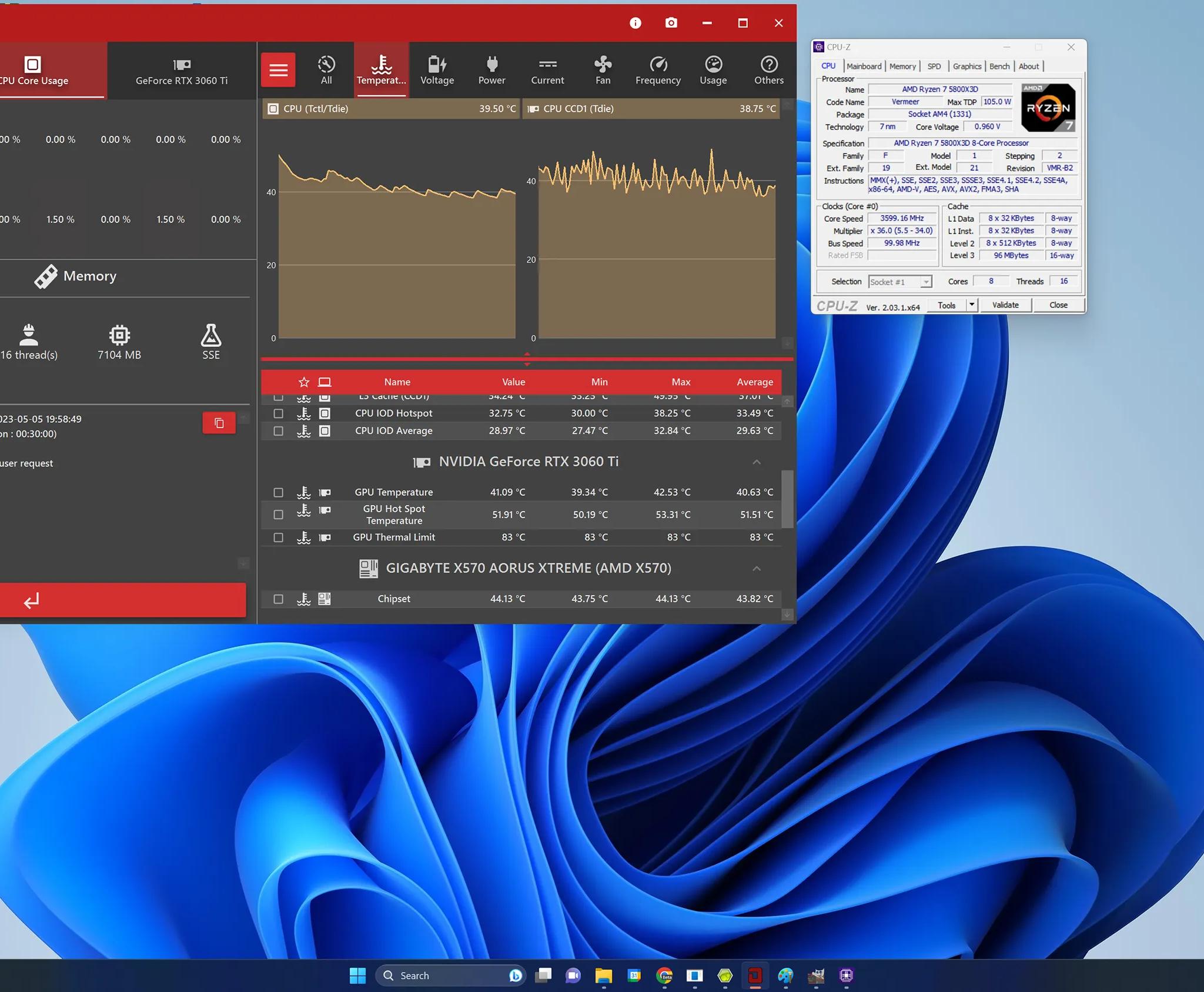Take a screenshot with the camera icon
This screenshot has height=992, width=1204.
(x=671, y=23)
